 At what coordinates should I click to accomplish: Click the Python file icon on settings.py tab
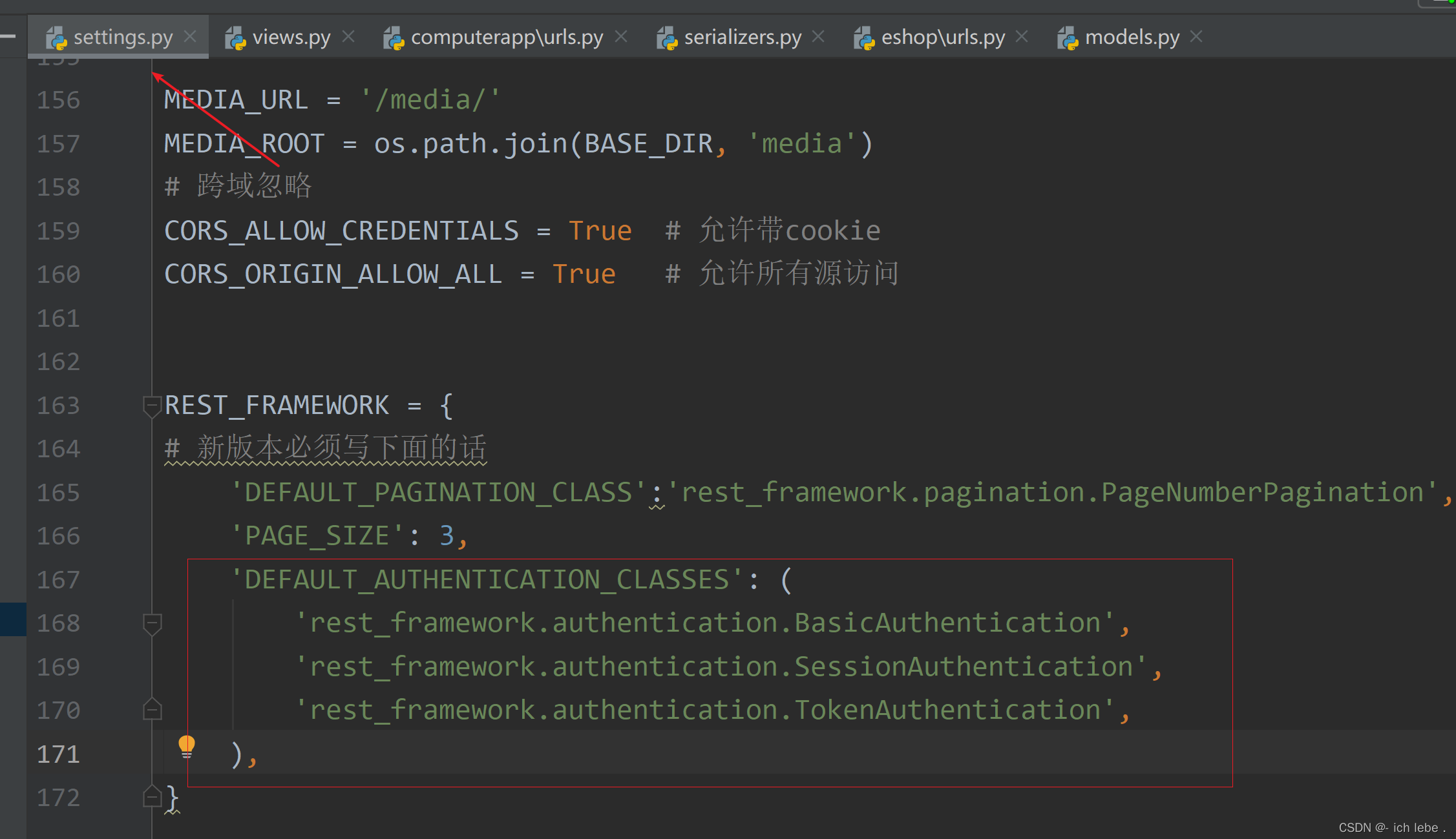click(56, 38)
